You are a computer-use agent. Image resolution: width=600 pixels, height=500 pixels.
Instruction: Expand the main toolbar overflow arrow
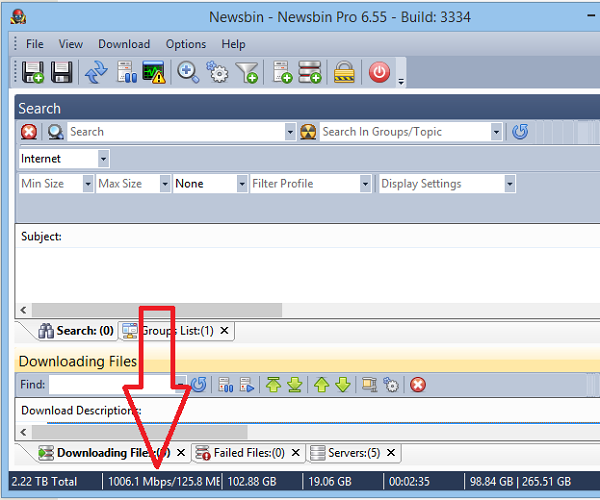click(401, 81)
